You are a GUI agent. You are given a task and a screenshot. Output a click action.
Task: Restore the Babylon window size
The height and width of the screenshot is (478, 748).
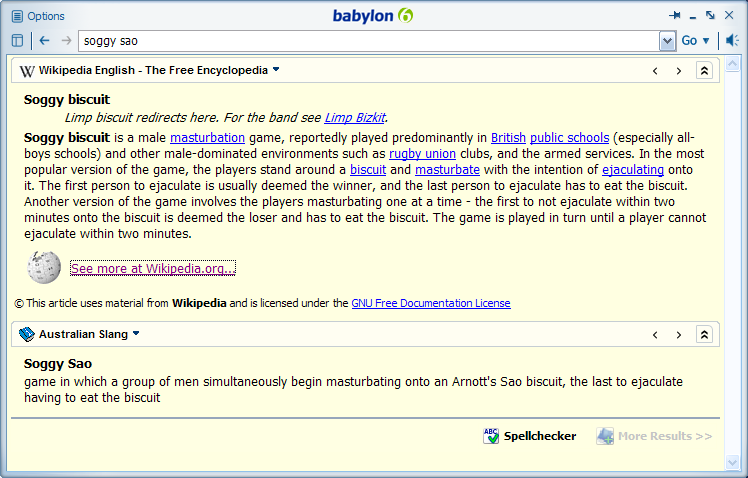point(710,15)
